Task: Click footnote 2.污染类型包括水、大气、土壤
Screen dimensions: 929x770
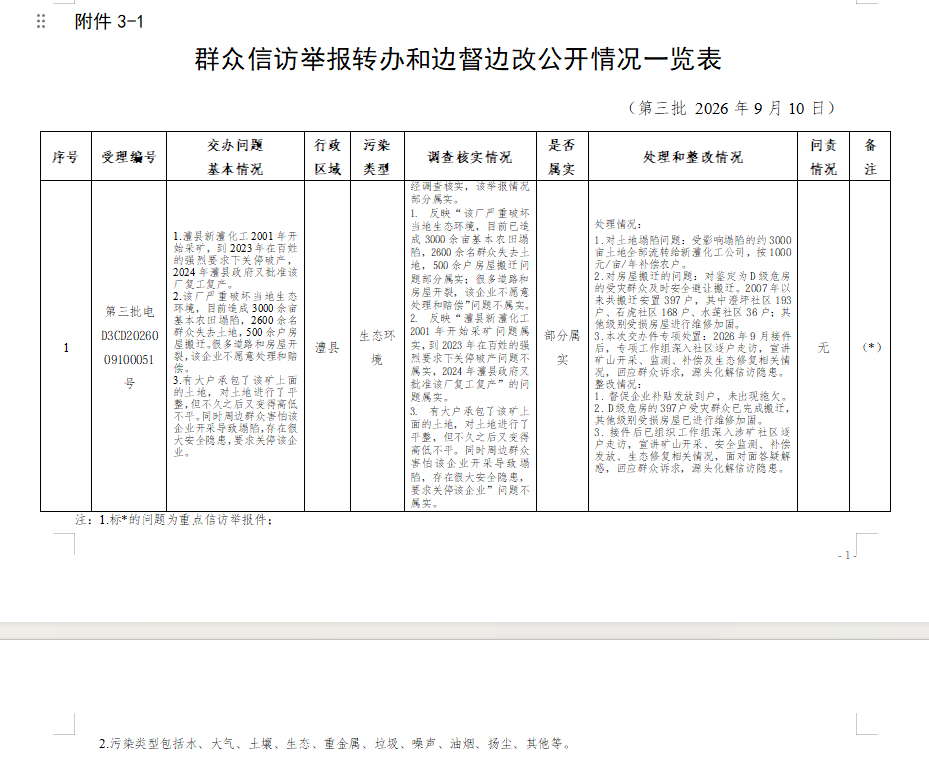Action: click(x=335, y=743)
